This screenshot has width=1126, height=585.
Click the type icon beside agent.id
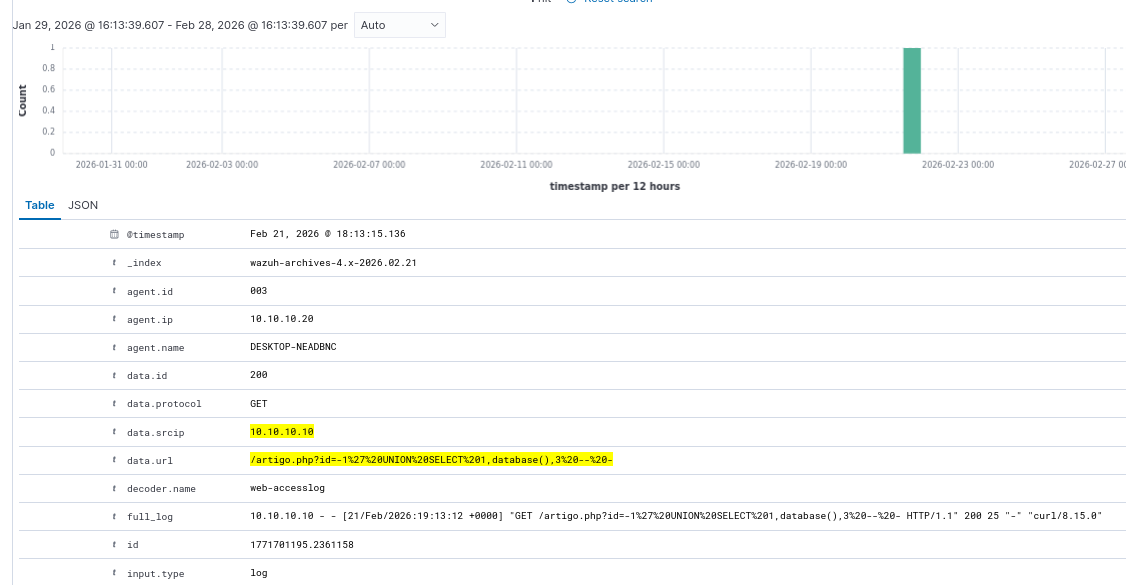pyautogui.click(x=114, y=291)
